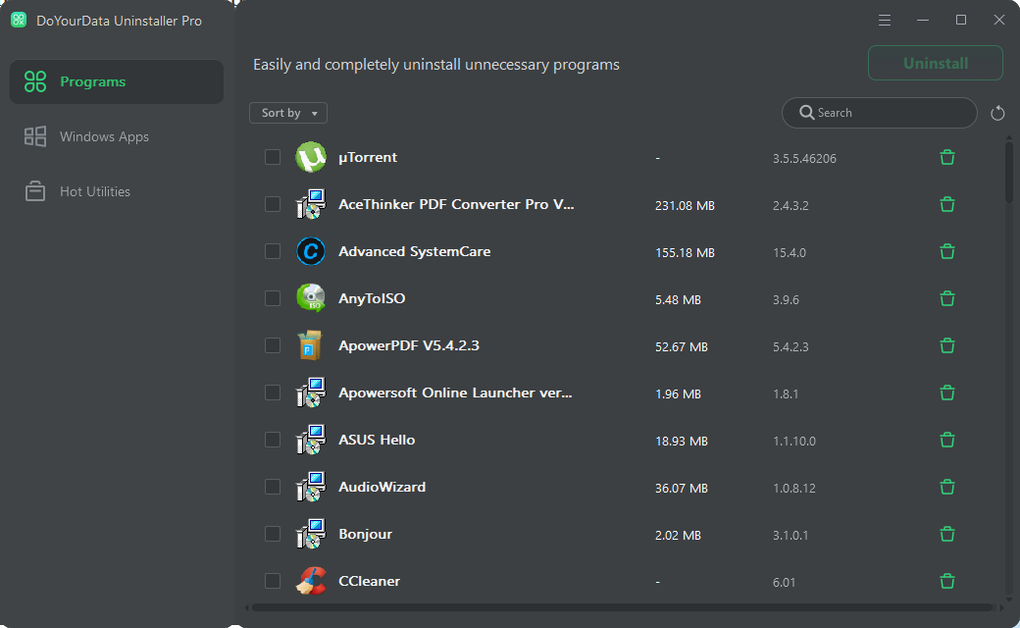The image size is (1020, 628).
Task: Click the trash icon for AceThinker PDF Converter
Action: click(947, 204)
